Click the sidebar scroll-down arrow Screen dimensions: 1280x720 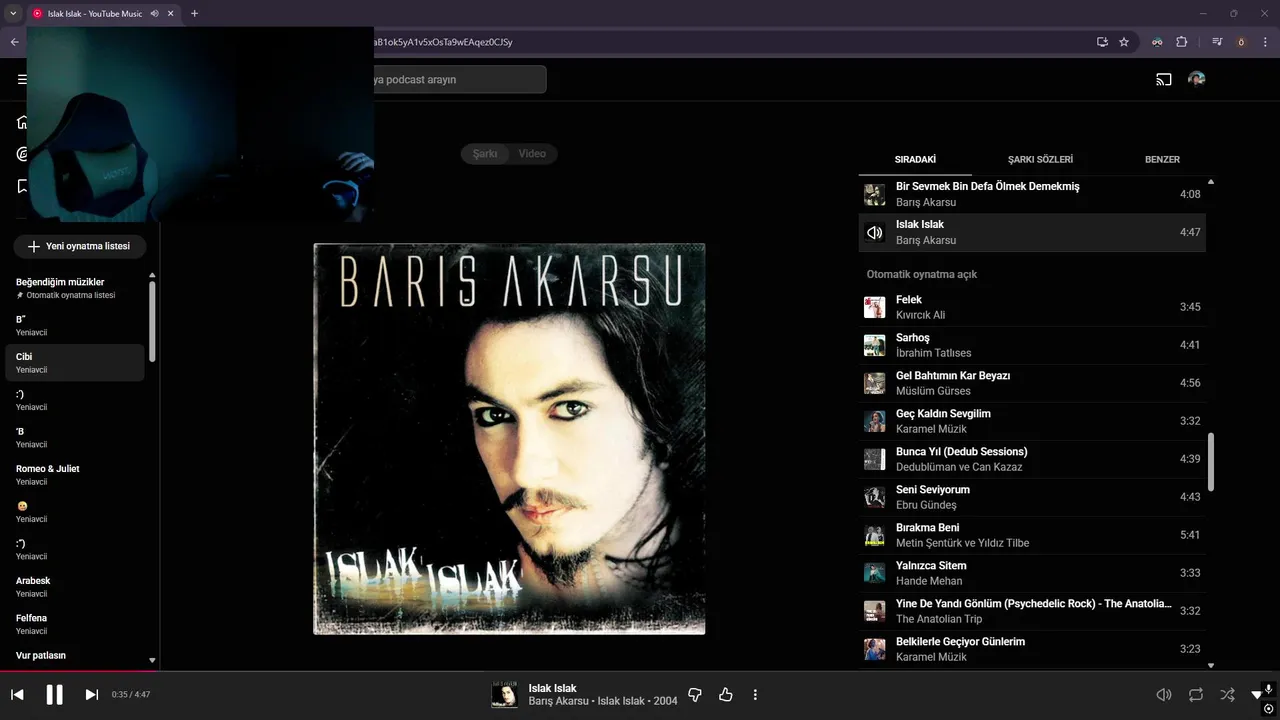(x=152, y=660)
